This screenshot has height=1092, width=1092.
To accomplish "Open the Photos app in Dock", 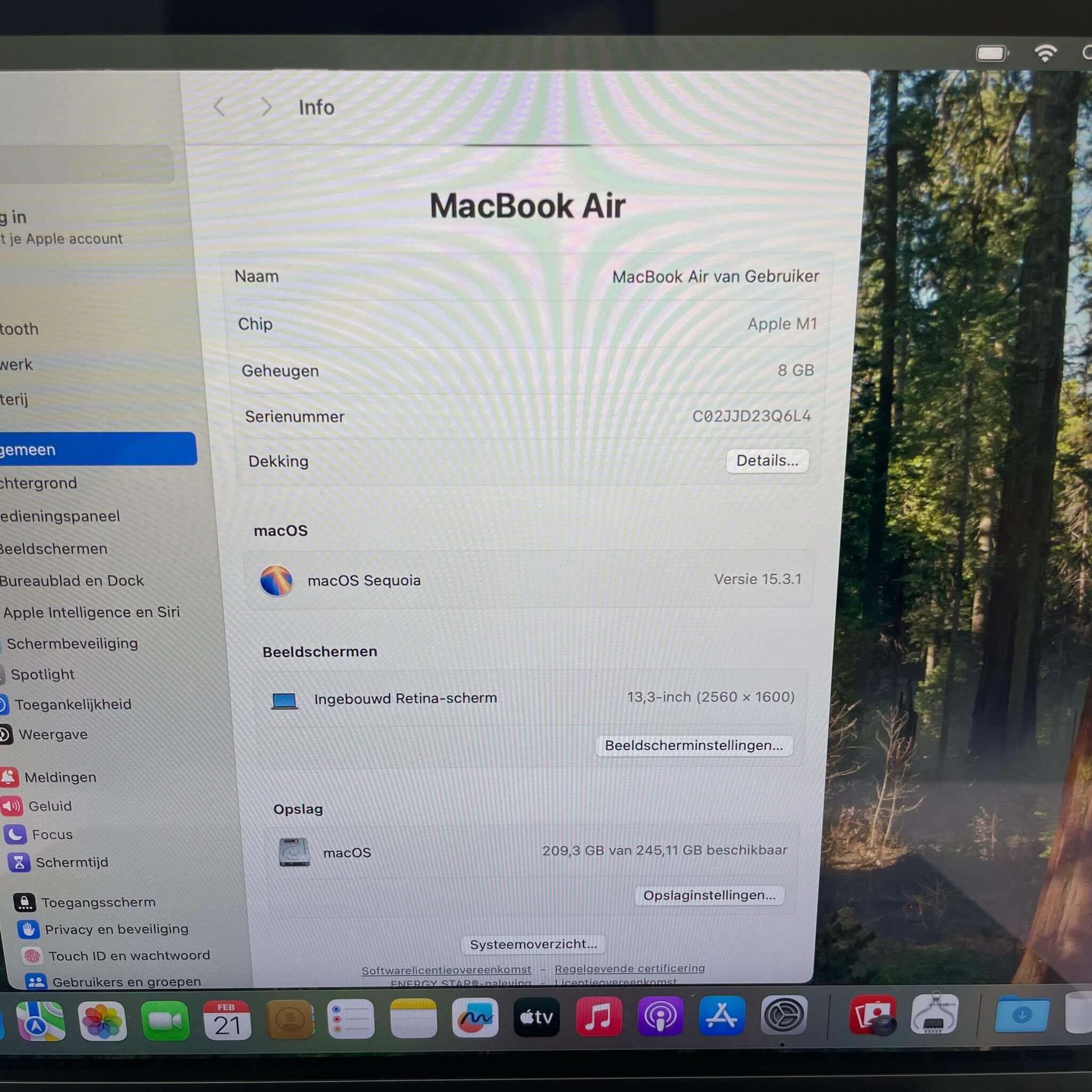I will [102, 1021].
